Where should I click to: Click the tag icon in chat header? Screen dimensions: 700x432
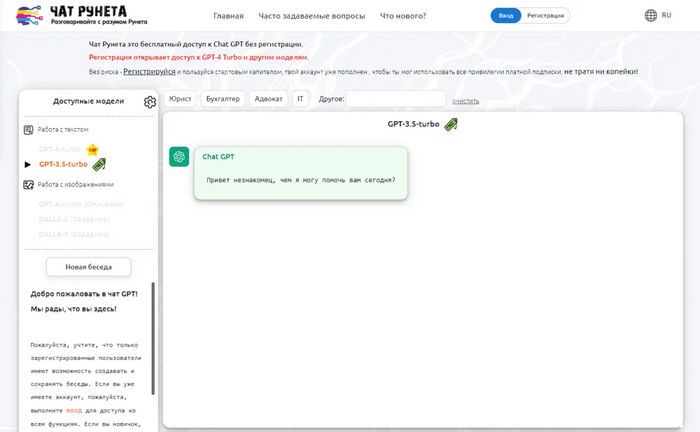coord(451,124)
